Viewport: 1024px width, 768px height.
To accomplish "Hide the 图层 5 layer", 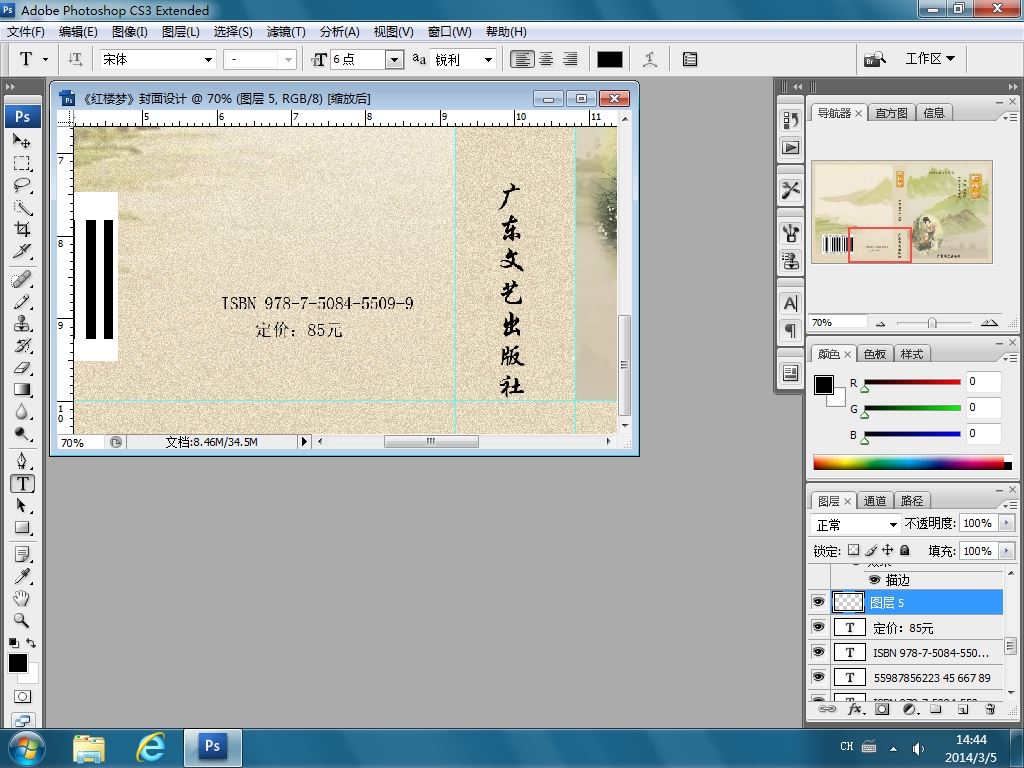I will click(818, 602).
